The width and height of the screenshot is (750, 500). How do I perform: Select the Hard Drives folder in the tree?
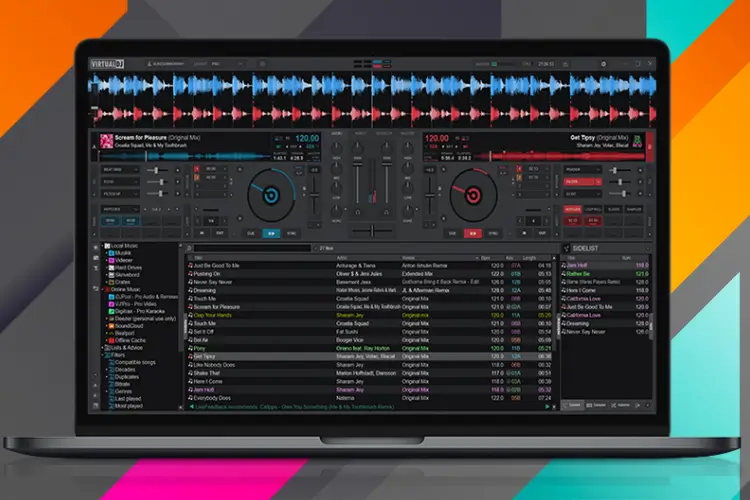coord(125,268)
